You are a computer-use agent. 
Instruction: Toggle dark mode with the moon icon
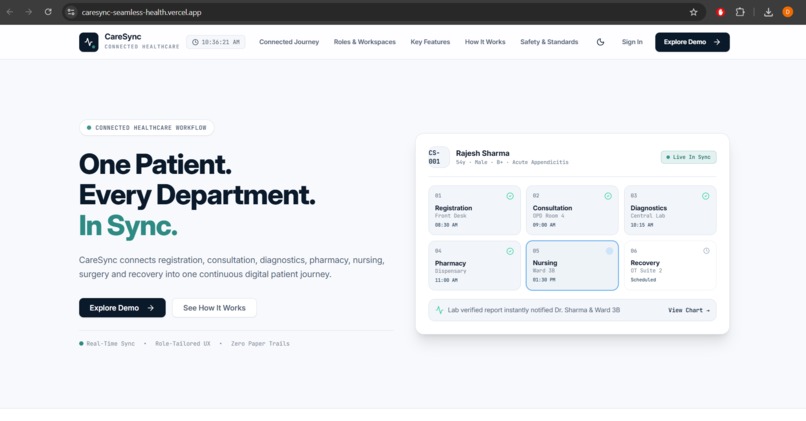pos(600,42)
